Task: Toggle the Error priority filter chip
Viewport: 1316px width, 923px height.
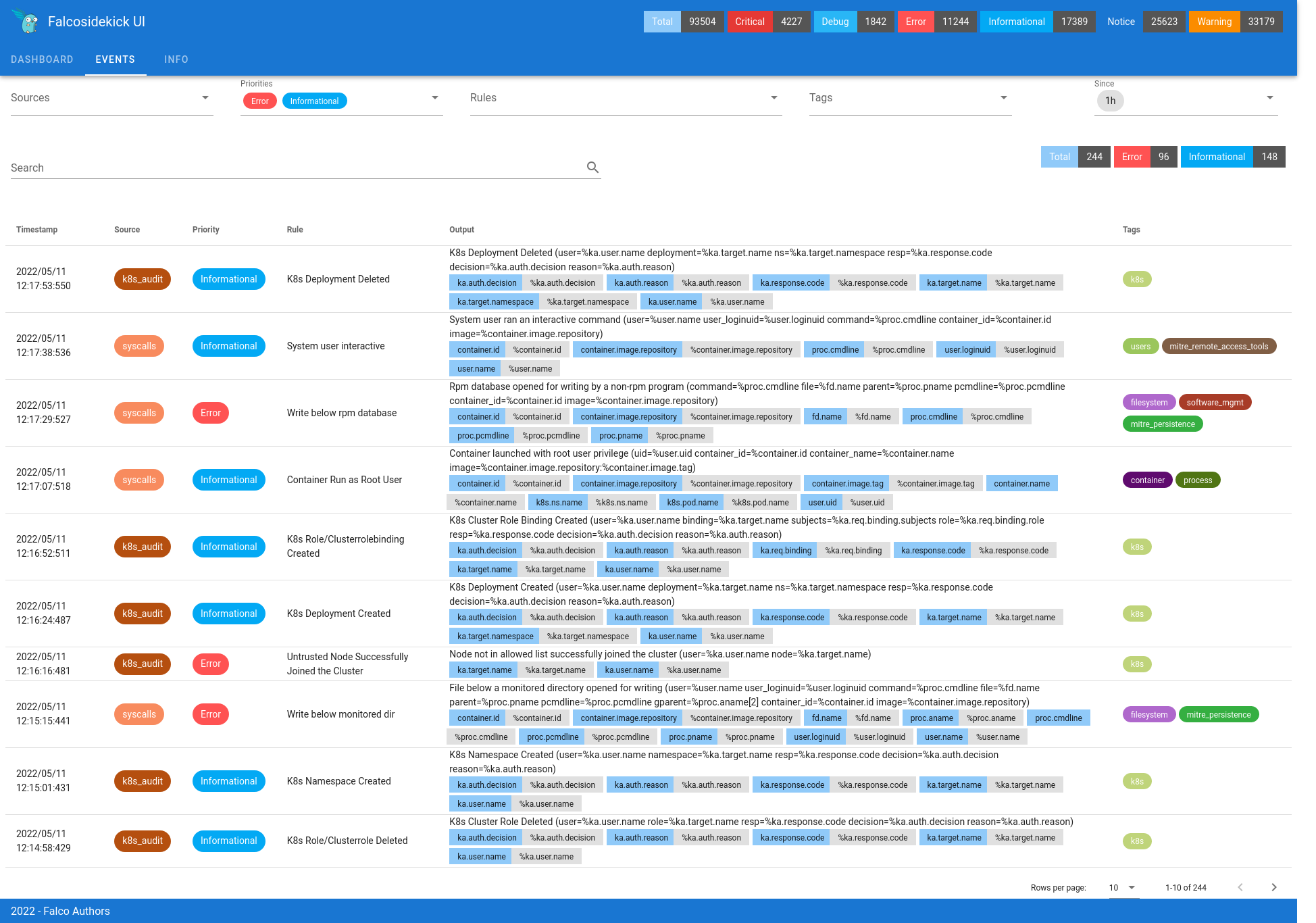Action: tap(259, 101)
